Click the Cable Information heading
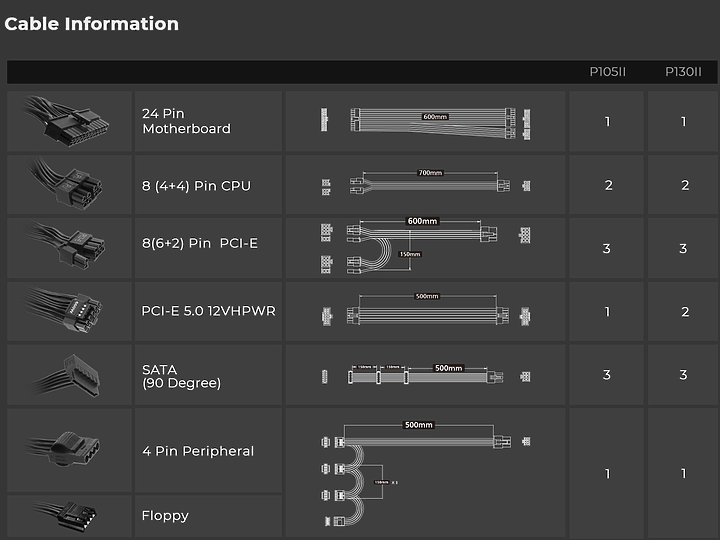The height and width of the screenshot is (540, 720). coord(91,24)
